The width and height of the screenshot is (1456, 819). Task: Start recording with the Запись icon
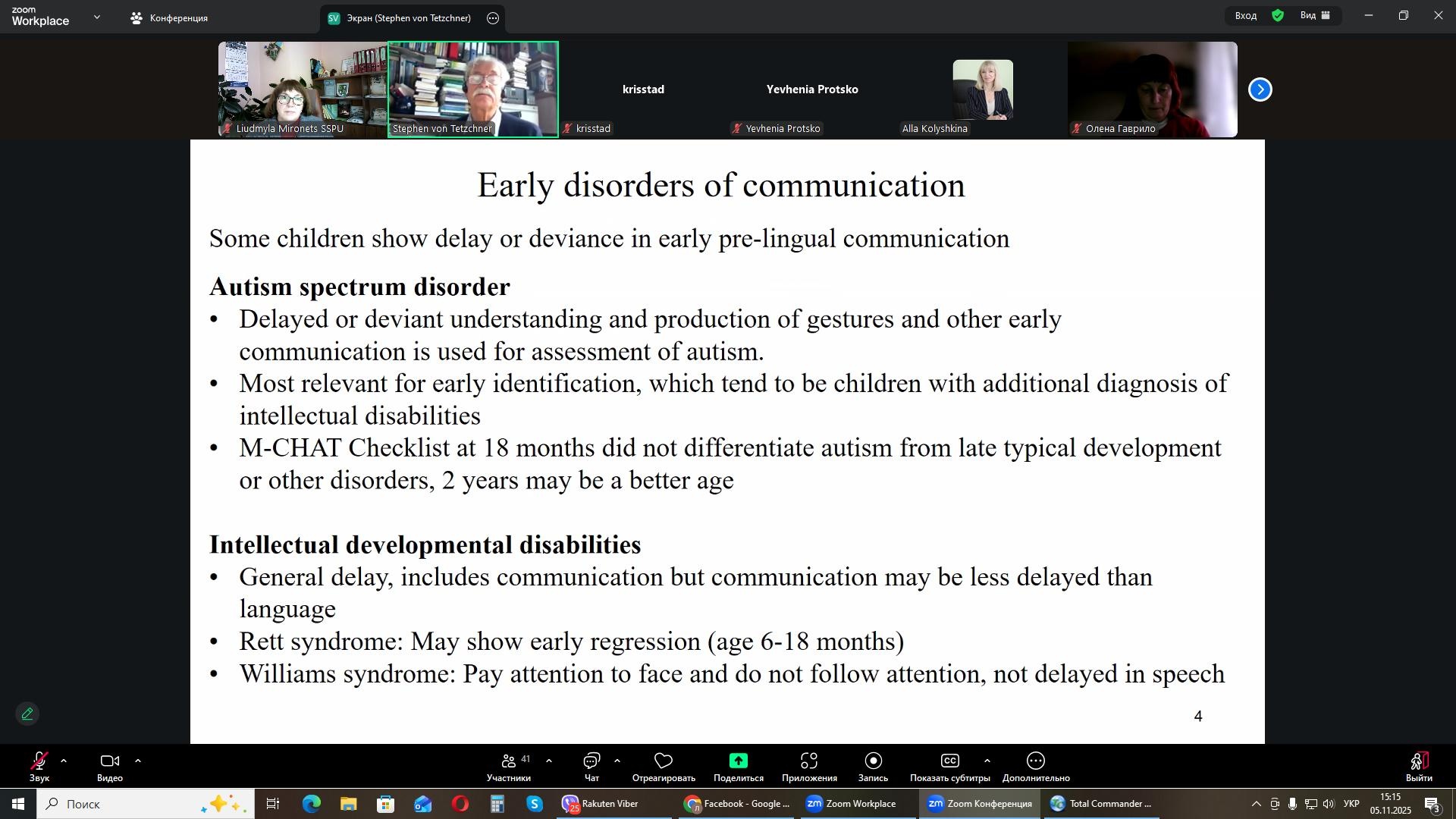pyautogui.click(x=873, y=761)
